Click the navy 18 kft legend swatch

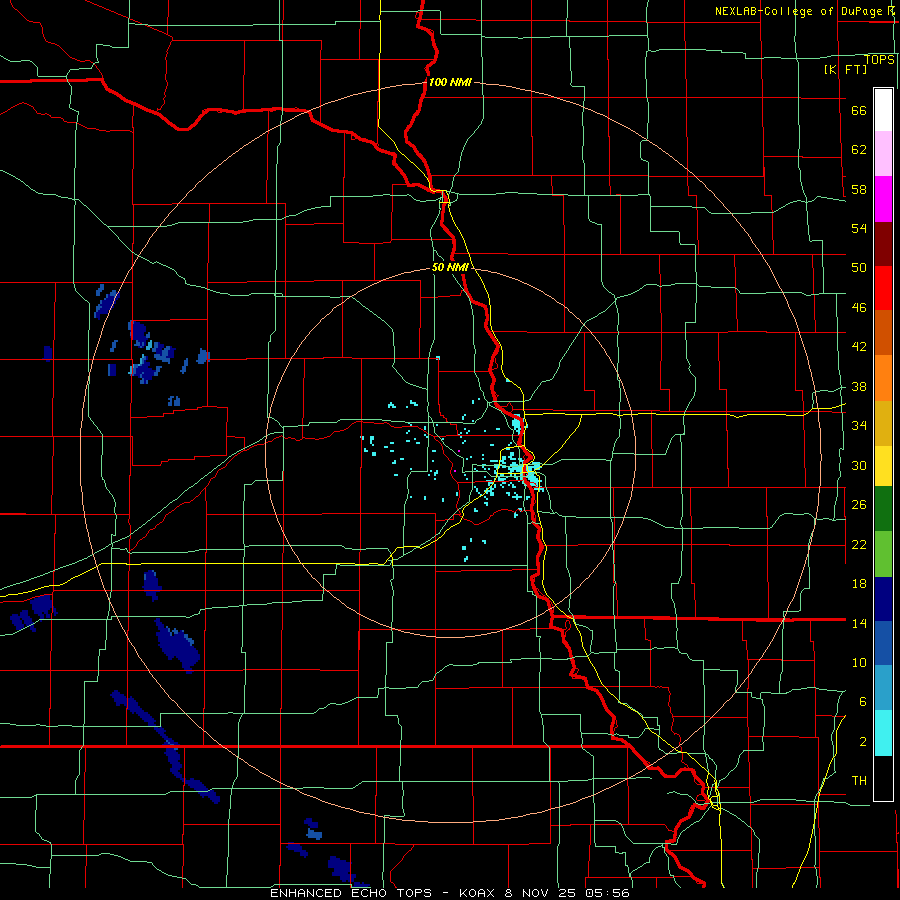883,599
